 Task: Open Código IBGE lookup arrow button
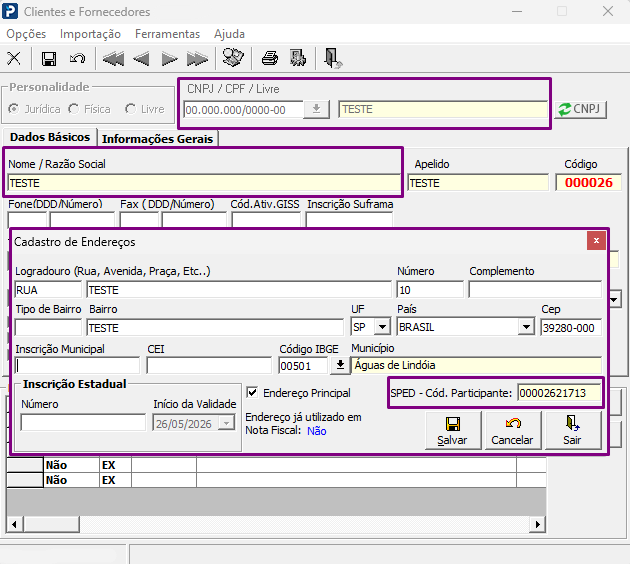coord(340,365)
